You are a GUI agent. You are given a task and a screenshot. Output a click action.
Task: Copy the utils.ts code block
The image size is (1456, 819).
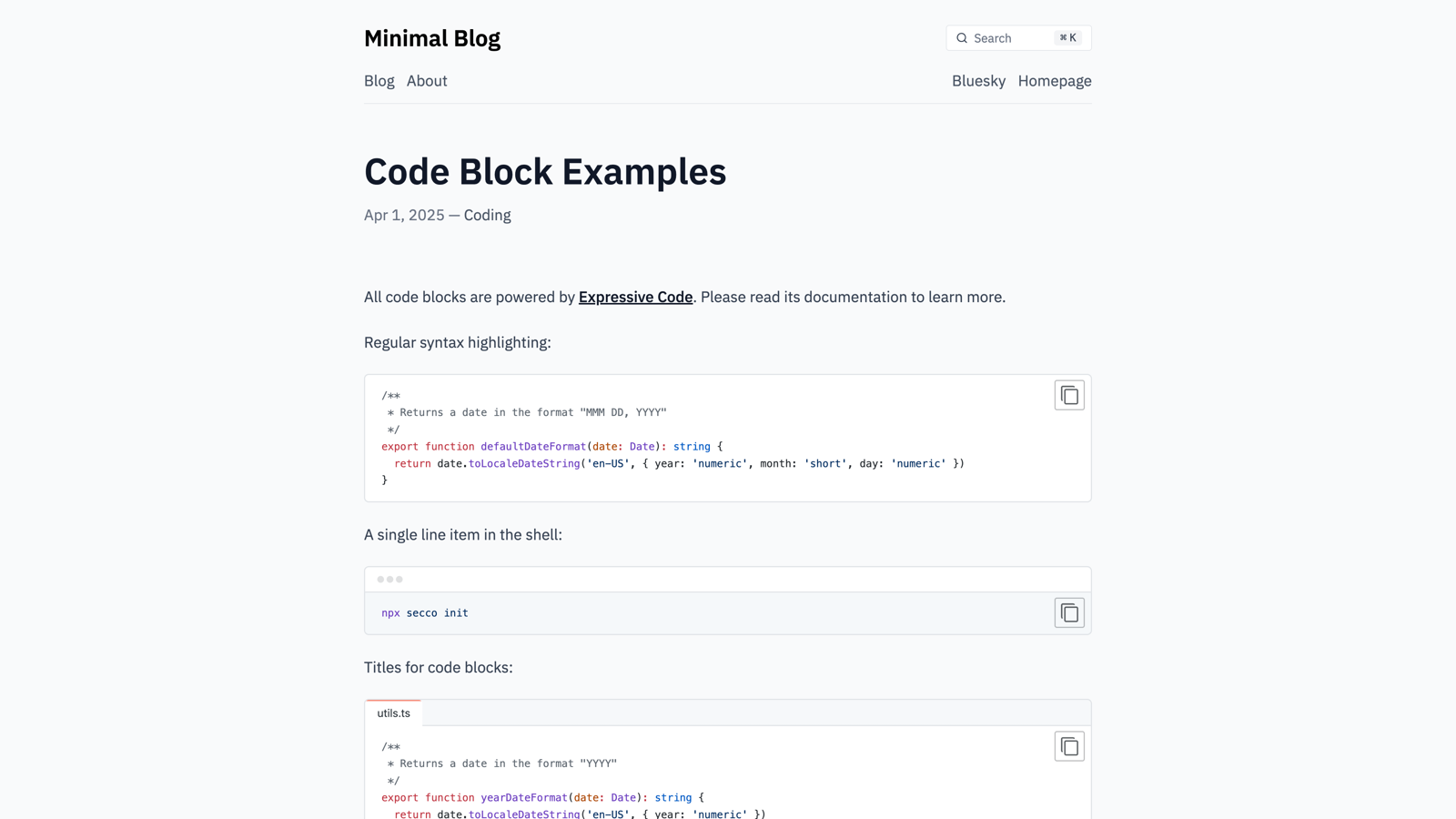[x=1069, y=746]
